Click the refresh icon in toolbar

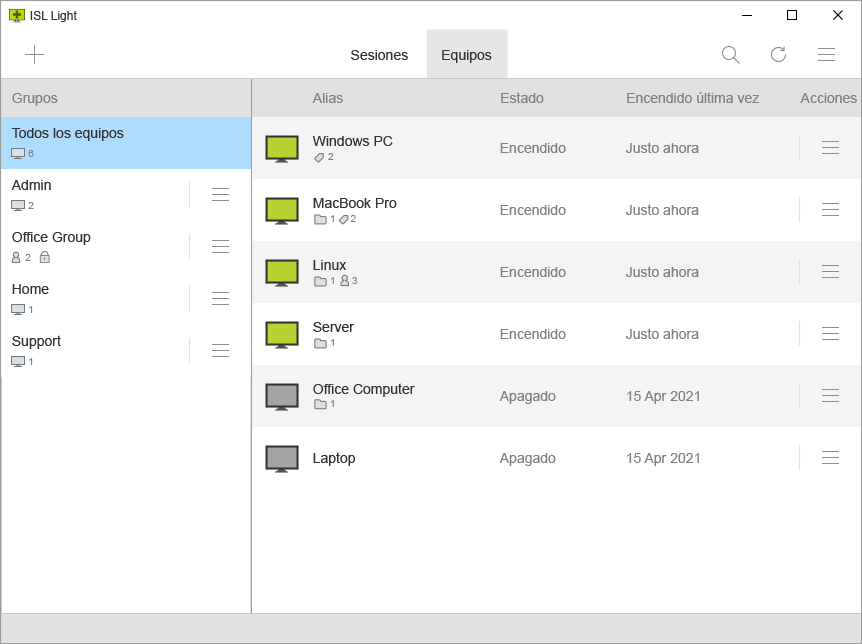pos(778,55)
